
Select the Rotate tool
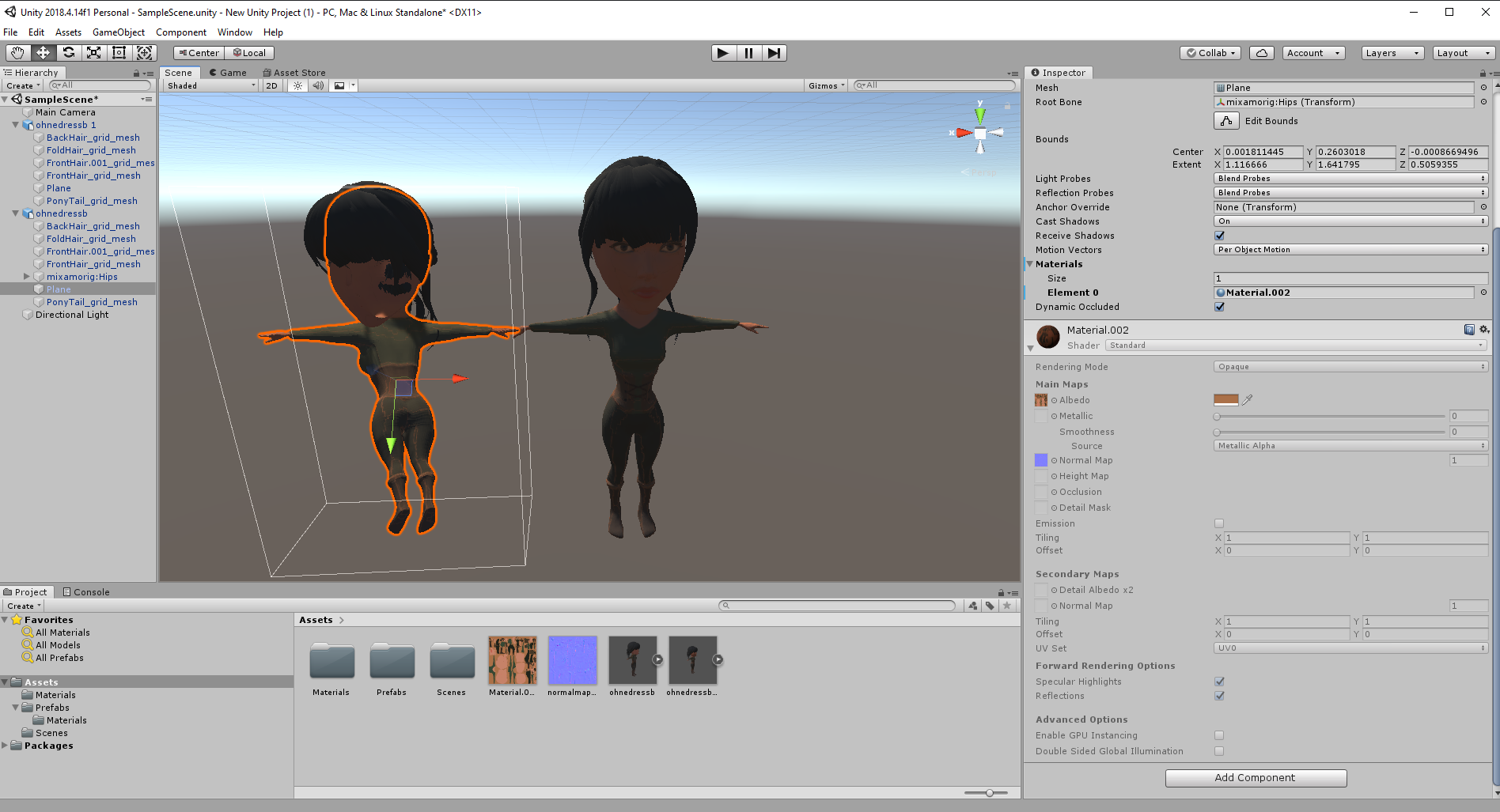[x=68, y=53]
